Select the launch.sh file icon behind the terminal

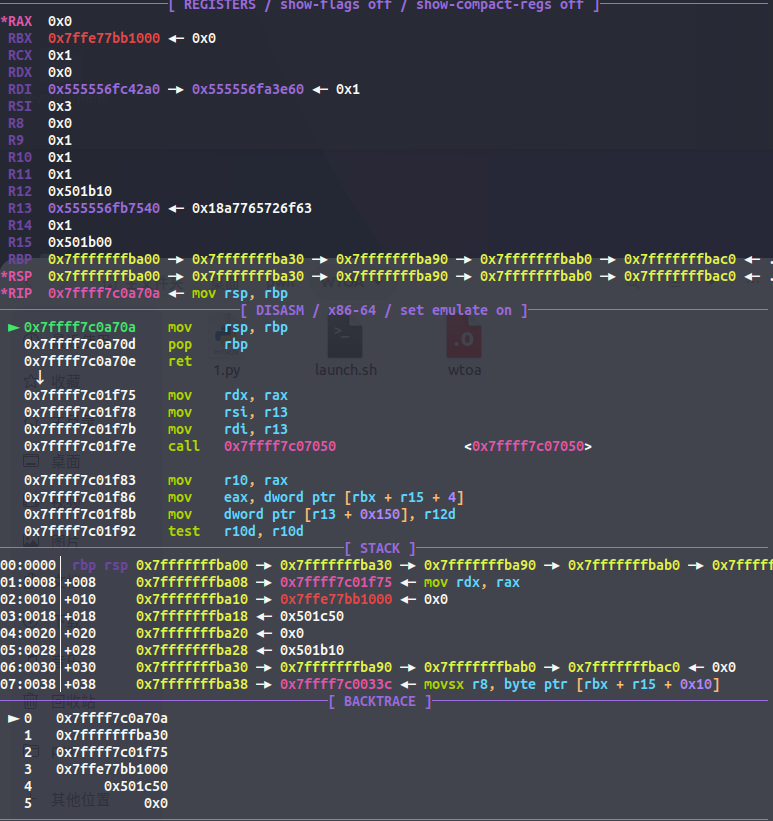[x=345, y=337]
